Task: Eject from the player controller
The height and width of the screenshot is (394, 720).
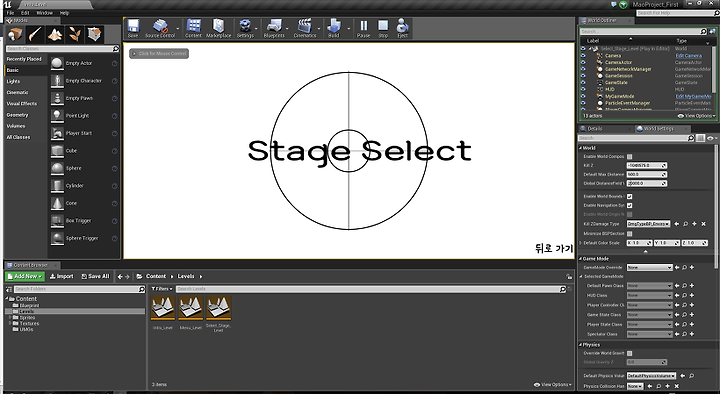Action: pos(402,28)
